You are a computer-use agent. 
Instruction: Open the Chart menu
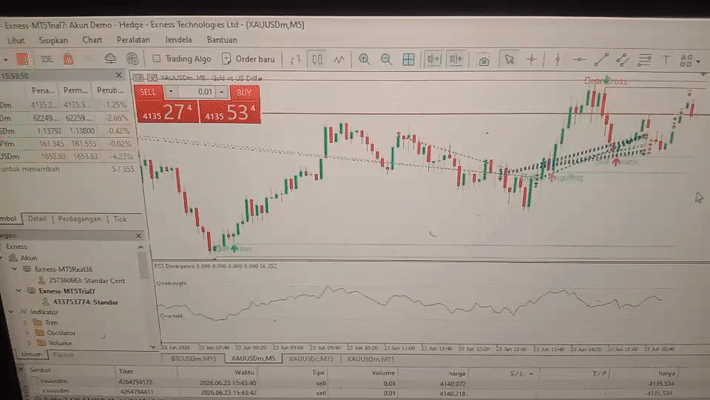pyautogui.click(x=92, y=40)
